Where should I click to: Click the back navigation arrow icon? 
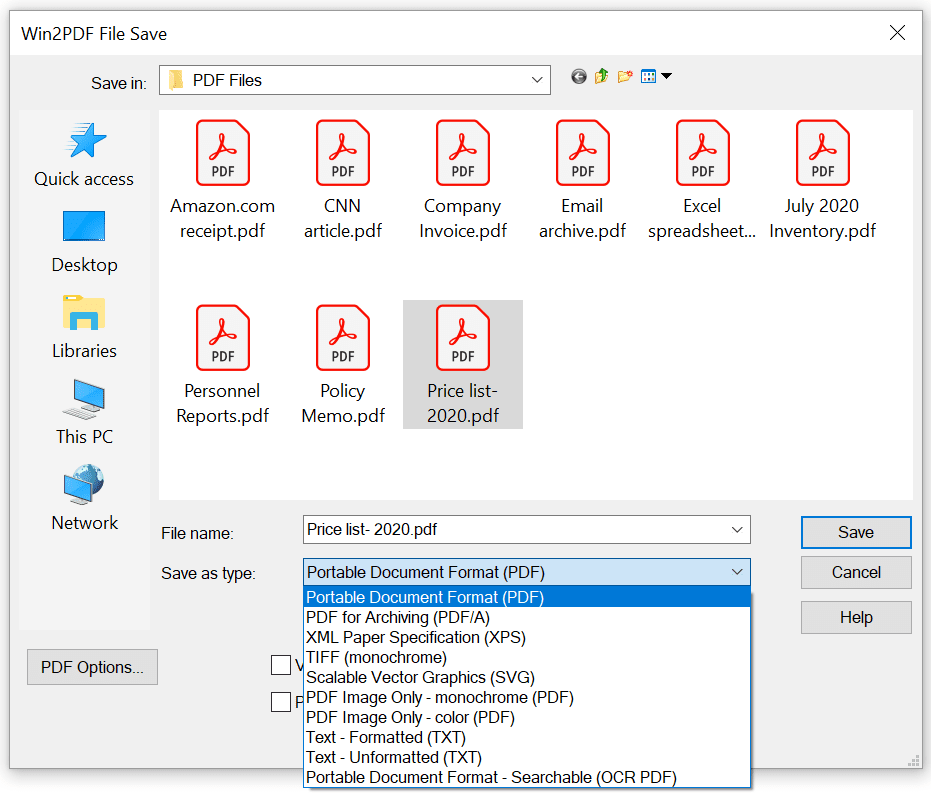click(x=579, y=76)
